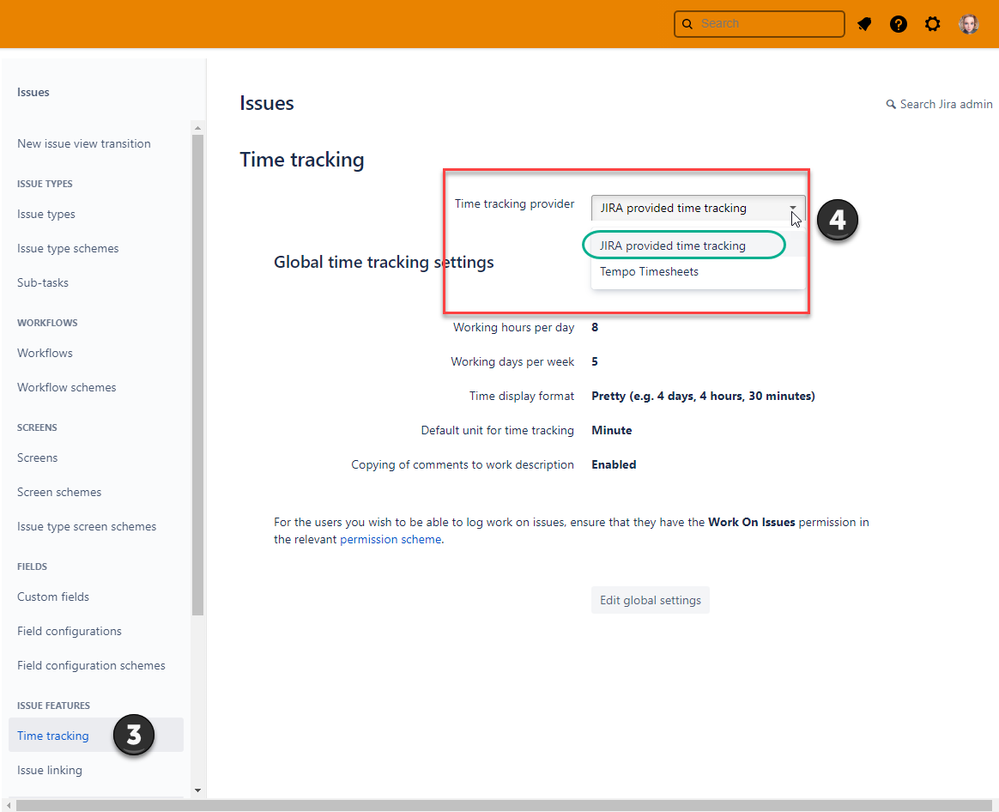This screenshot has width=999, height=812.
Task: Click the Working days per week value 5
Action: (x=594, y=362)
